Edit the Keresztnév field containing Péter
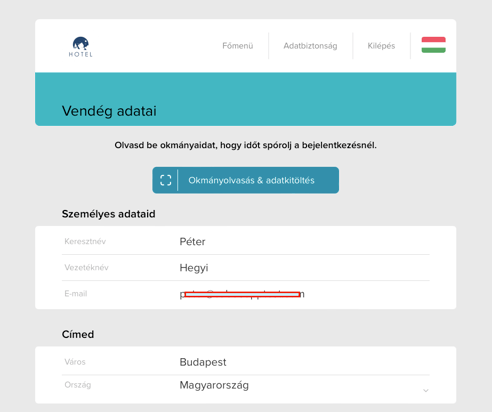 coord(246,242)
